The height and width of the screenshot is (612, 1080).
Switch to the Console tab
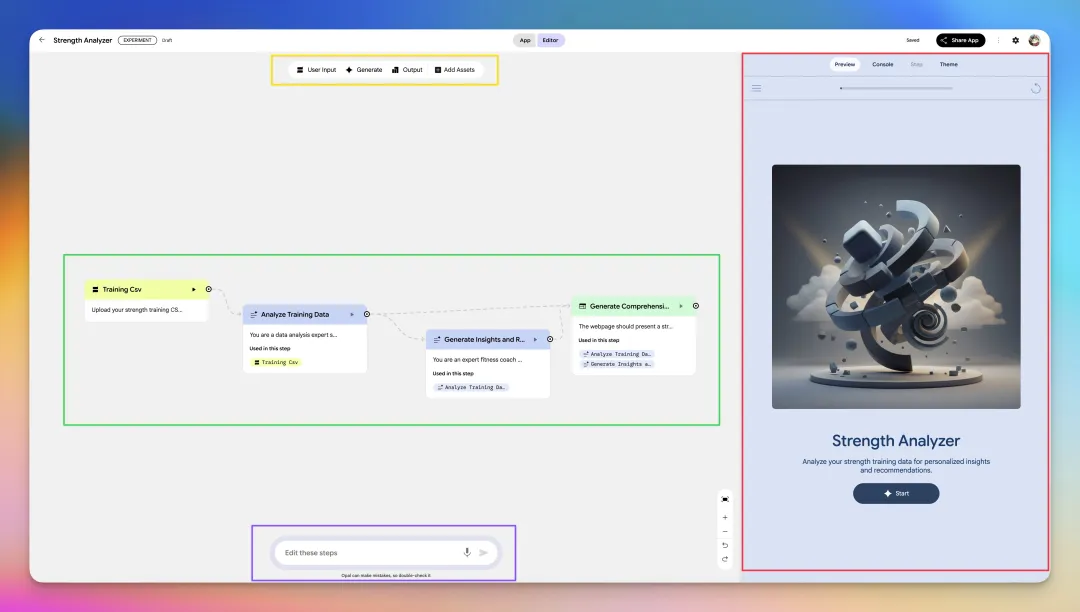click(x=882, y=64)
